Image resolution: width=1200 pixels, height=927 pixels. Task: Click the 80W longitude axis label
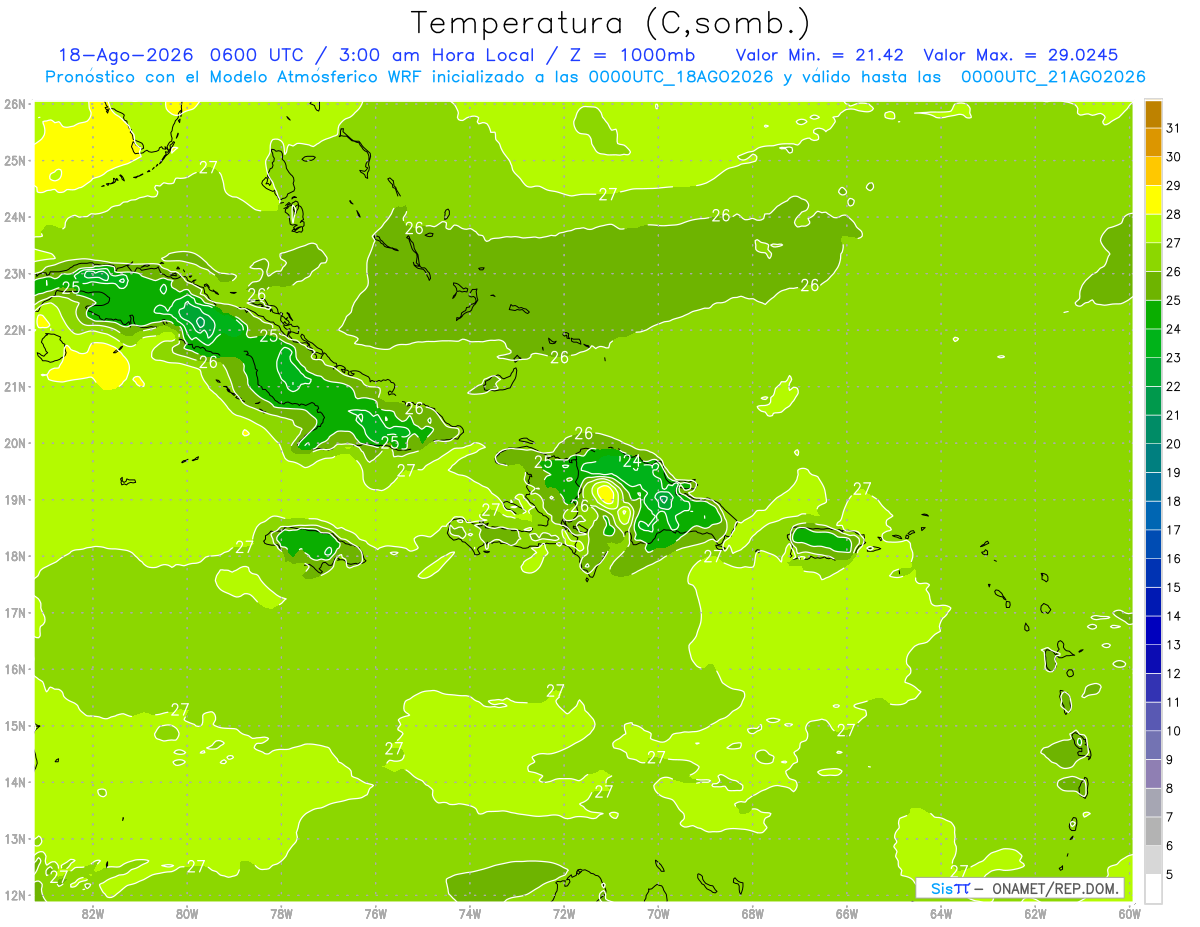[x=187, y=913]
